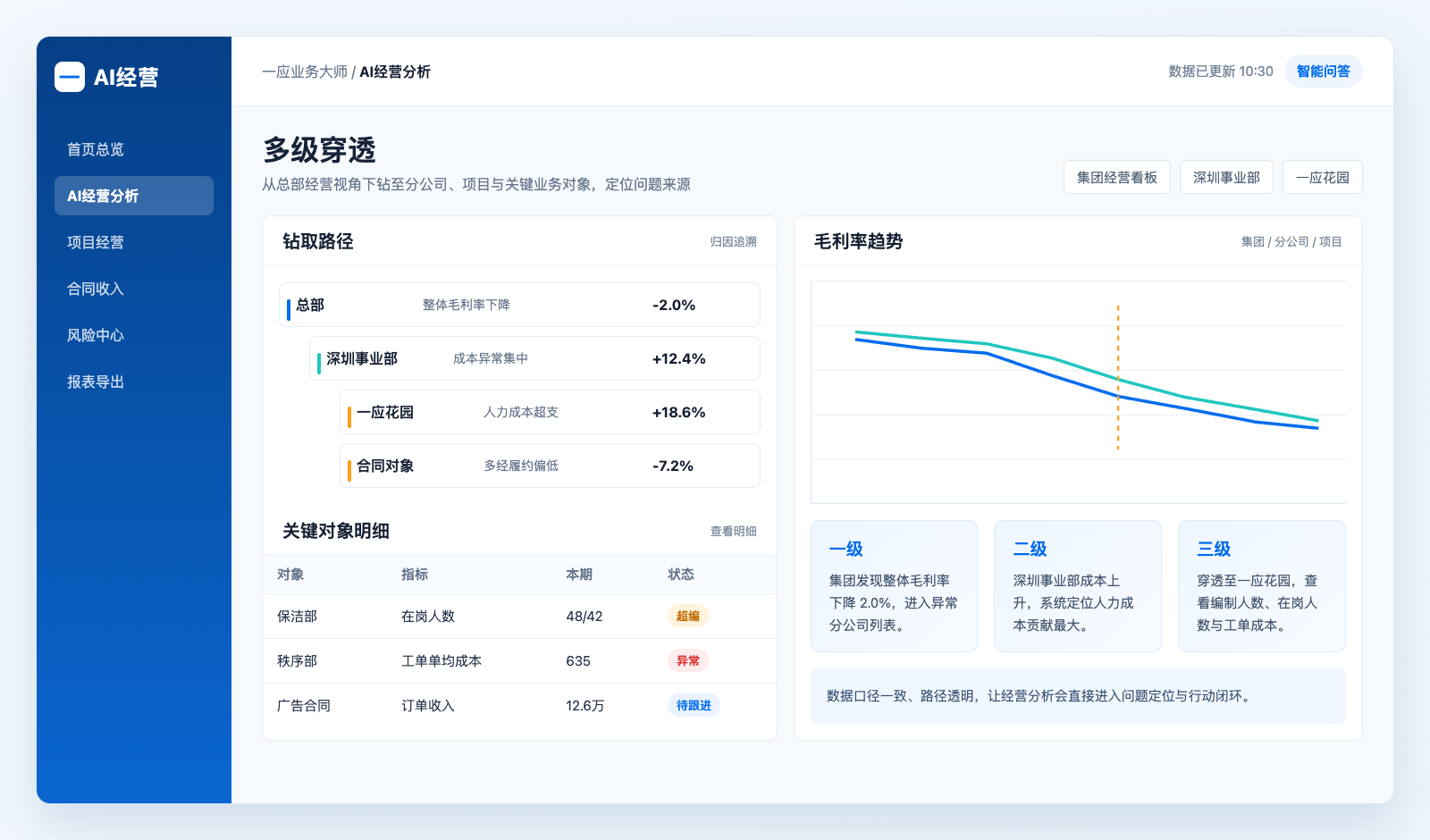Open the 一级 summary card
The image size is (1430, 840).
(894, 586)
